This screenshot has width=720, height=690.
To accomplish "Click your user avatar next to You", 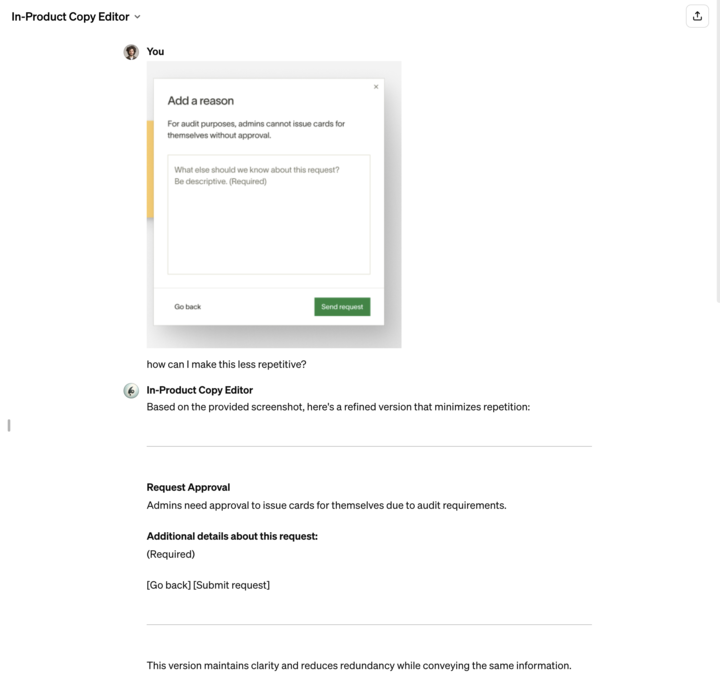I will click(x=131, y=52).
